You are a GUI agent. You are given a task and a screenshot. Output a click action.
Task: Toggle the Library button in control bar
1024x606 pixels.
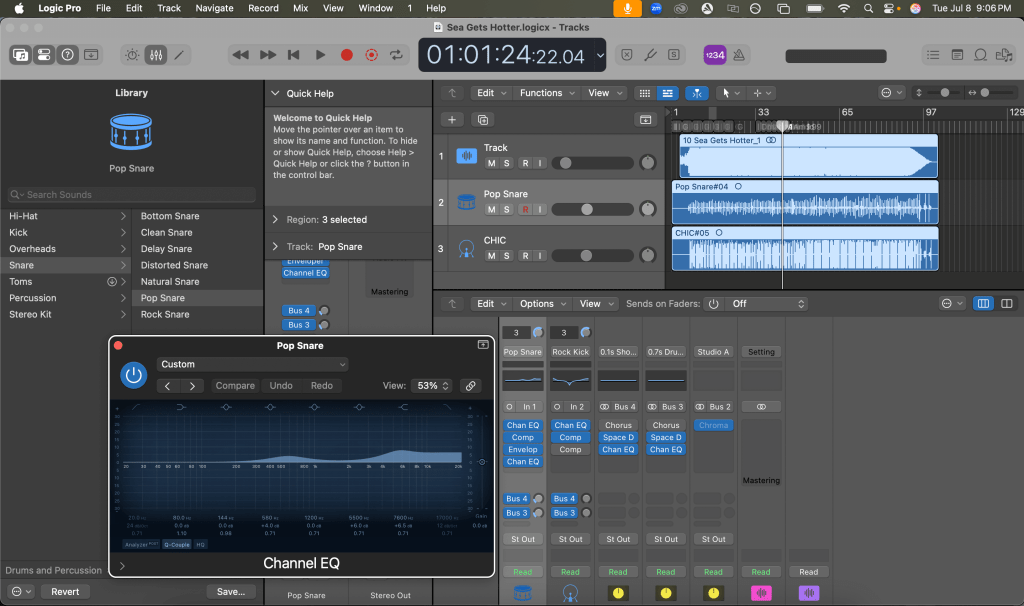(20, 55)
